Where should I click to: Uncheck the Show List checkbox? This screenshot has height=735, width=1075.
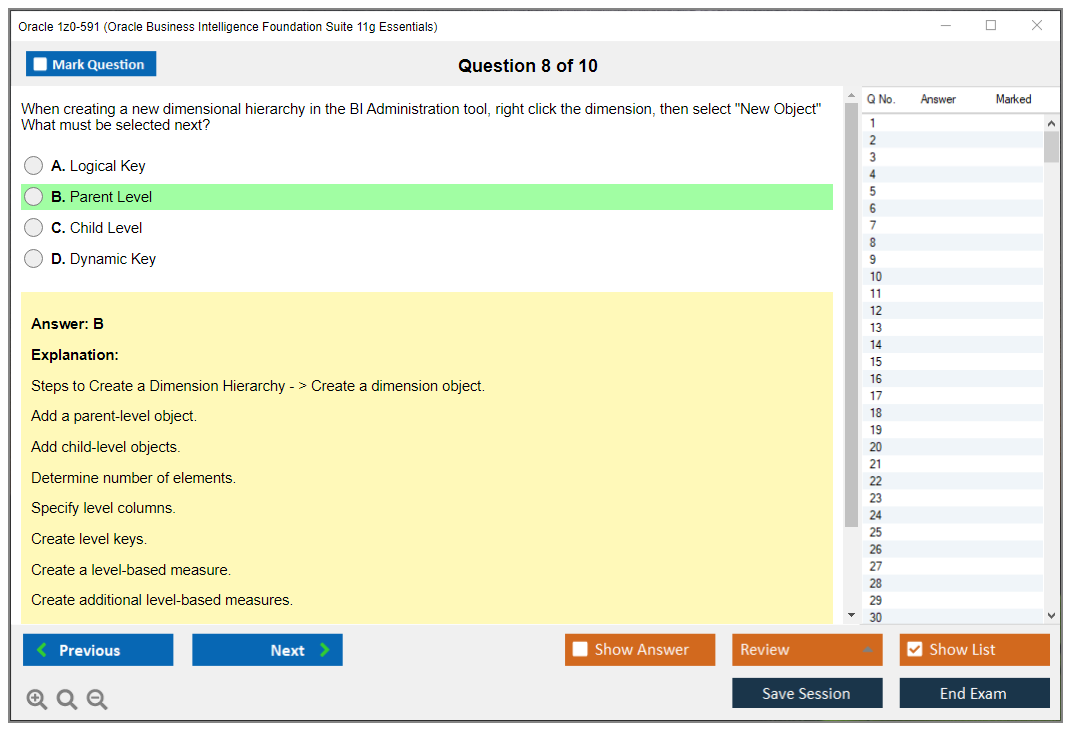pos(914,650)
